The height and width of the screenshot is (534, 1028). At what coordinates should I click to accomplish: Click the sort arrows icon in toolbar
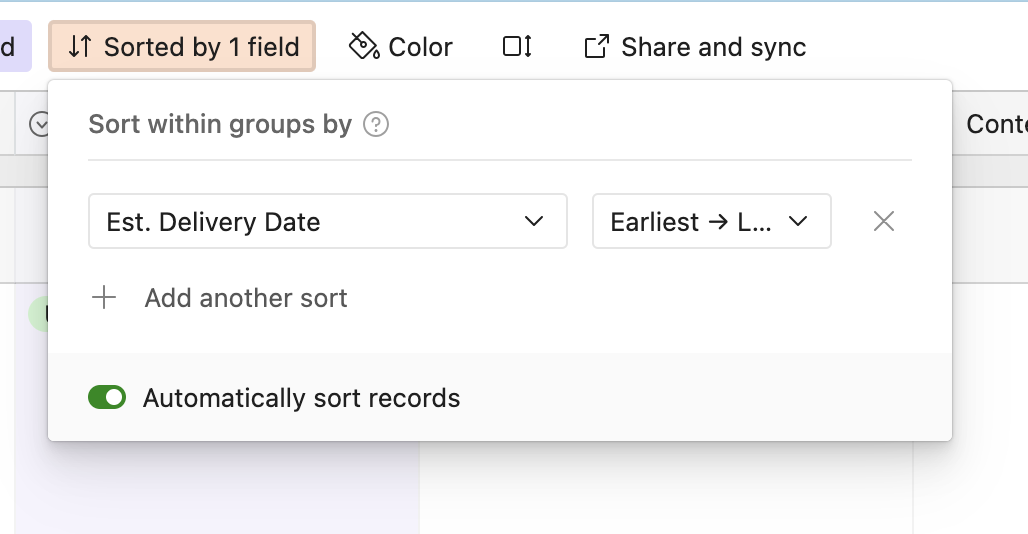click(81, 47)
